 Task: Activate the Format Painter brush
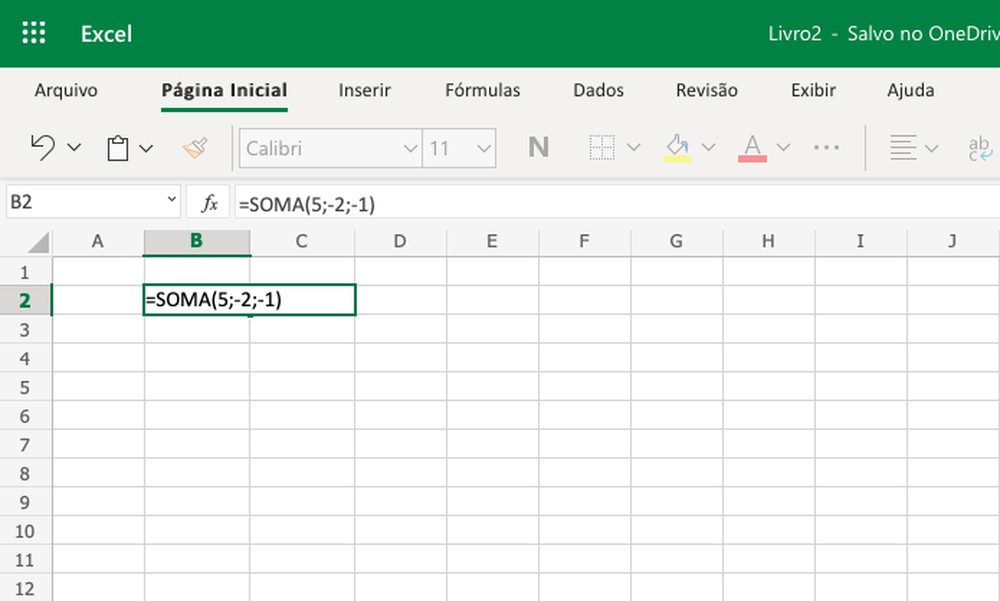(x=194, y=147)
